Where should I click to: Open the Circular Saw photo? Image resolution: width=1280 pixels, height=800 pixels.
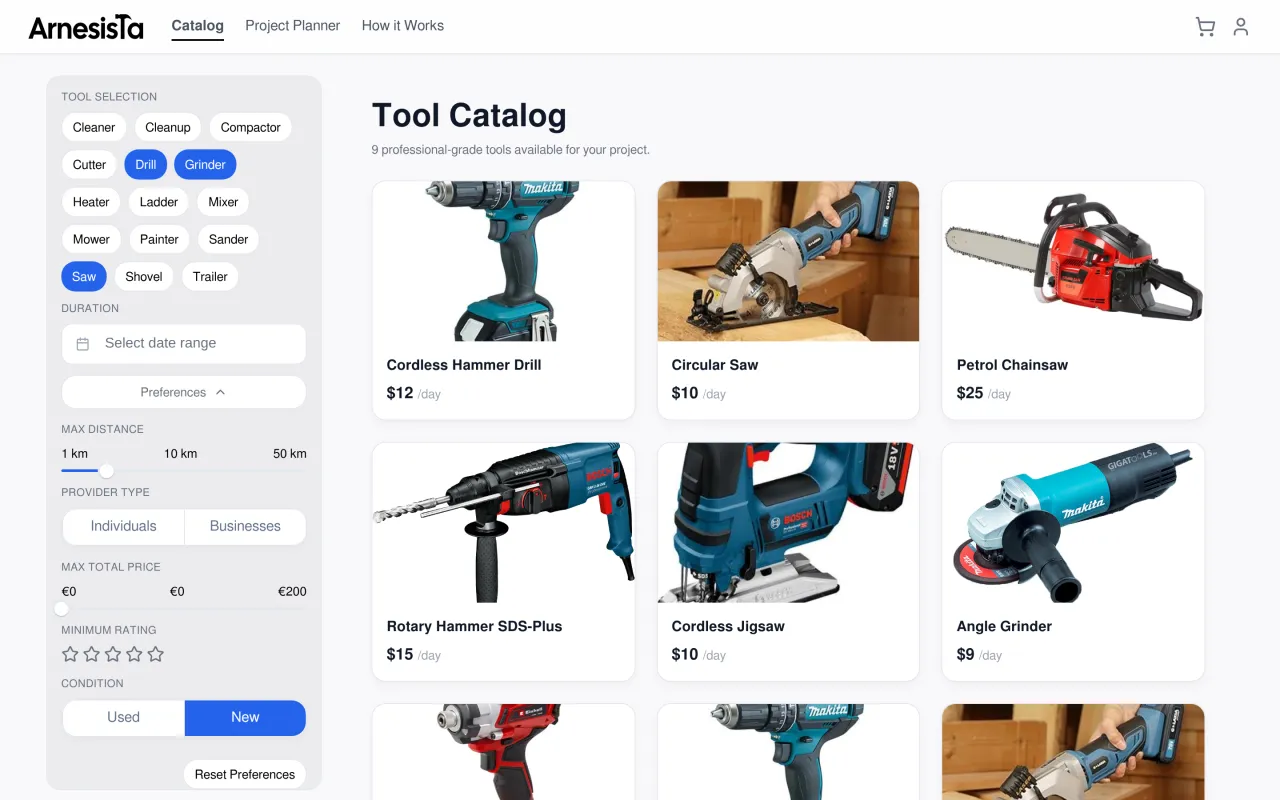pyautogui.click(x=788, y=261)
